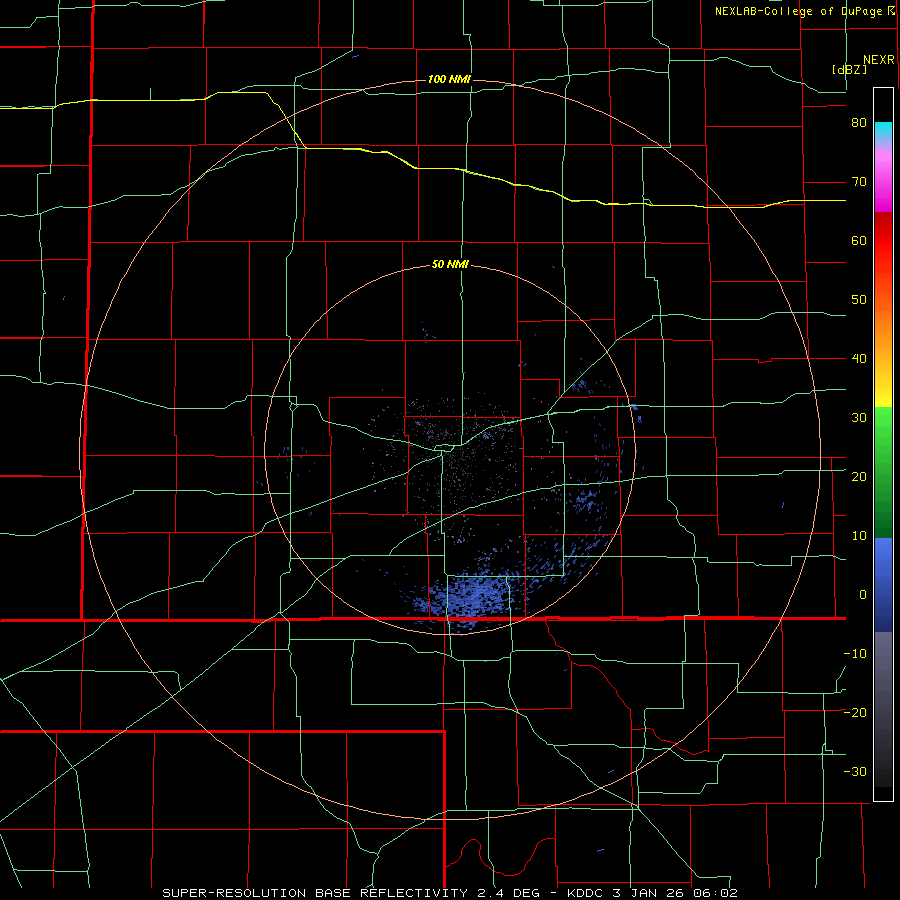Click the 50 value on dBZ scale

click(x=859, y=300)
